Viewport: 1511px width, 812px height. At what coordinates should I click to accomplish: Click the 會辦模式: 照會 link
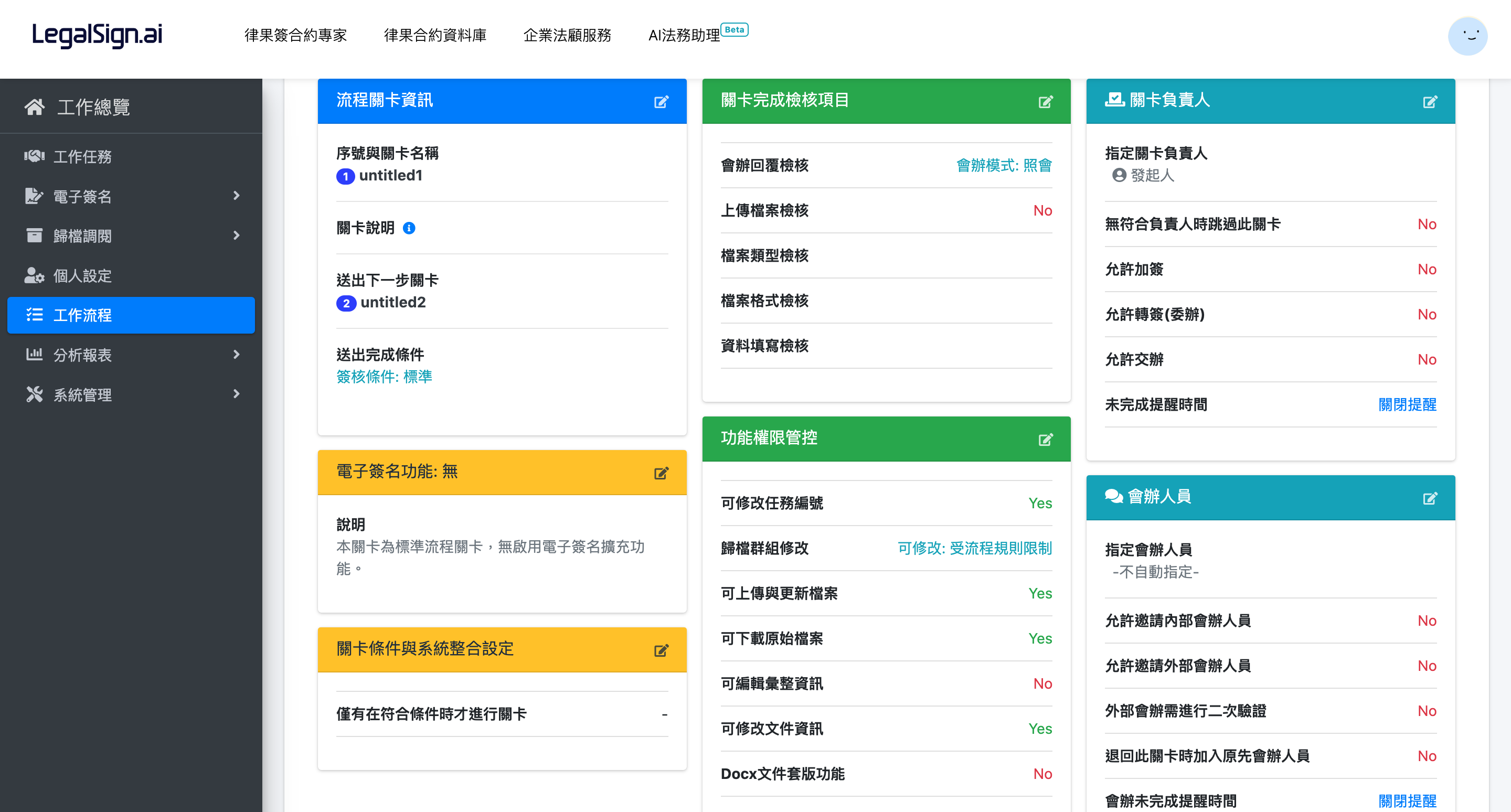coord(1004,165)
